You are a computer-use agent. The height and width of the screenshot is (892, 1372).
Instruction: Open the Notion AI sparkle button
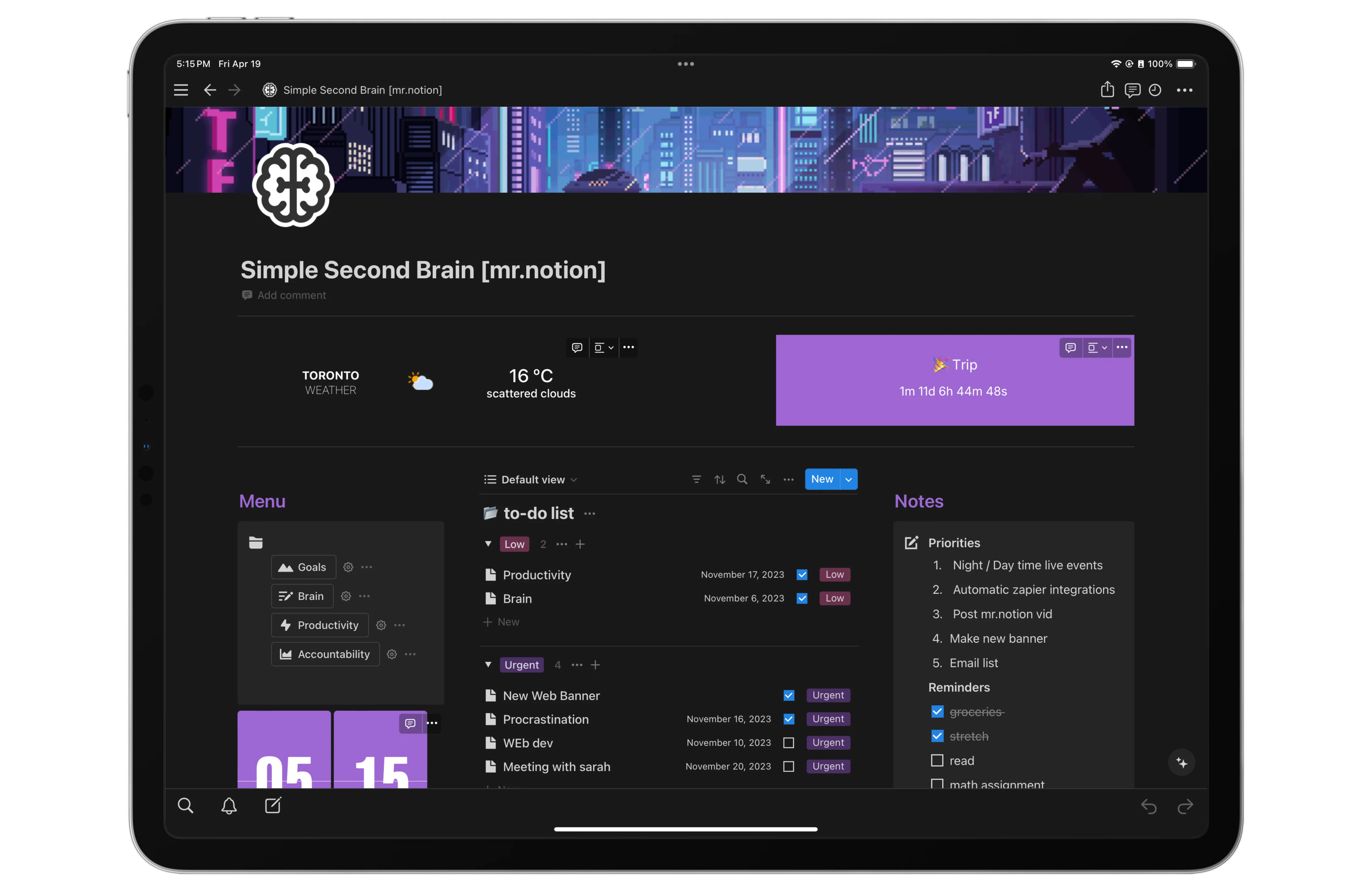(1181, 763)
